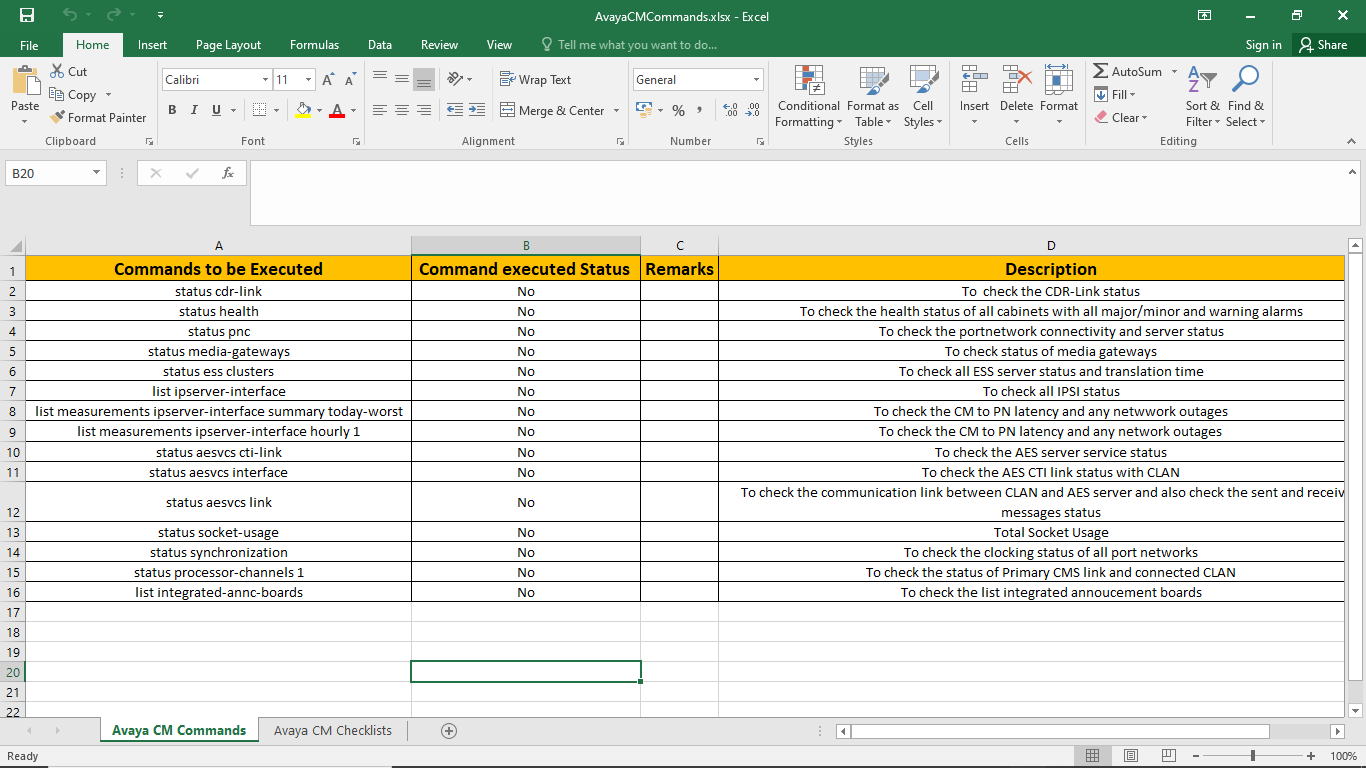Image resolution: width=1366 pixels, height=768 pixels.
Task: Expand the Merge & Center dropdown arrow
Action: coord(616,110)
